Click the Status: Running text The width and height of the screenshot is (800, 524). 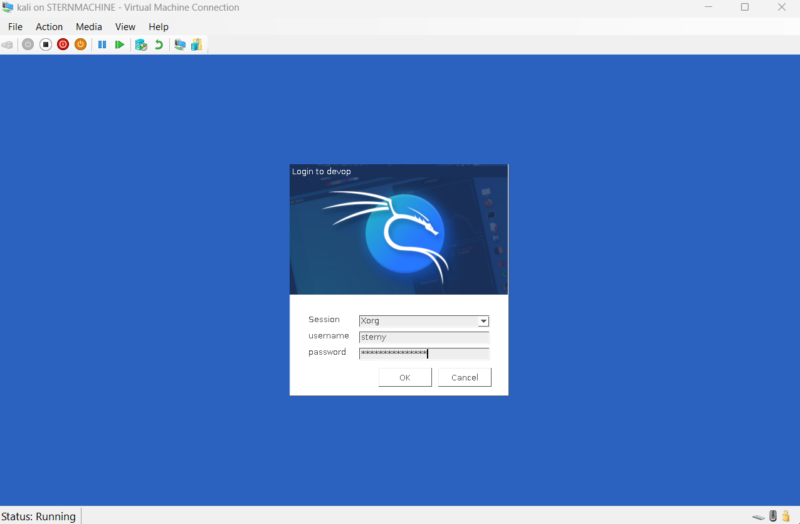[38, 516]
